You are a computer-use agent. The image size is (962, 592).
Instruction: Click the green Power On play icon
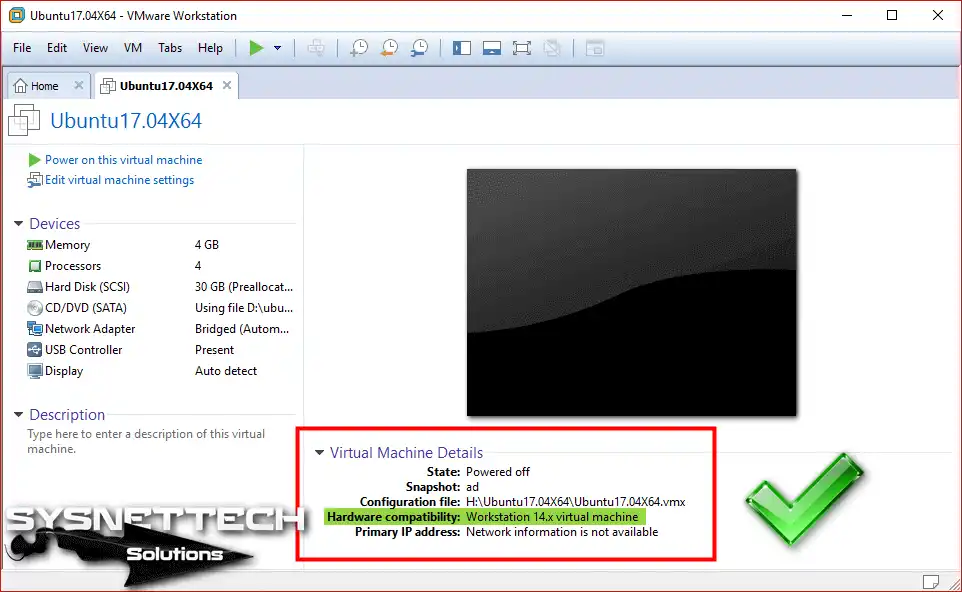pyautogui.click(x=256, y=48)
